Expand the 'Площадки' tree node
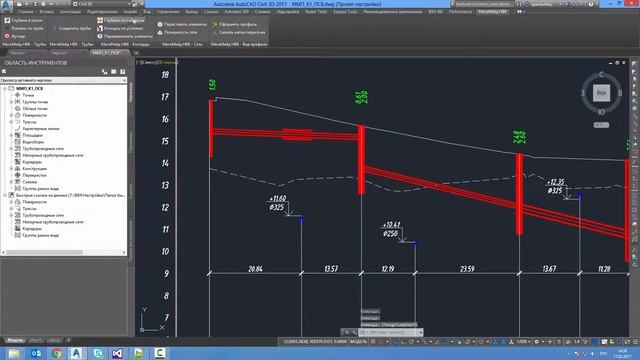 11,135
